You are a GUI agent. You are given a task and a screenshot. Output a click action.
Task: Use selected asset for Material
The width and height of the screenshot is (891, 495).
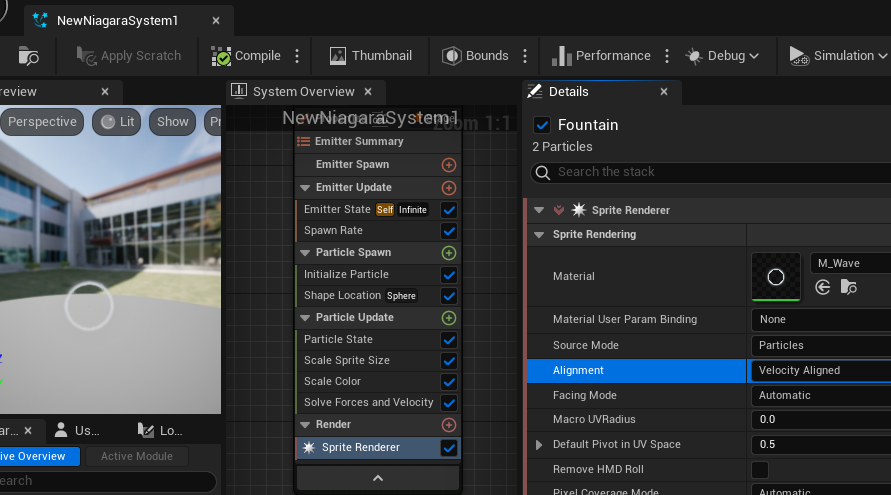823,288
